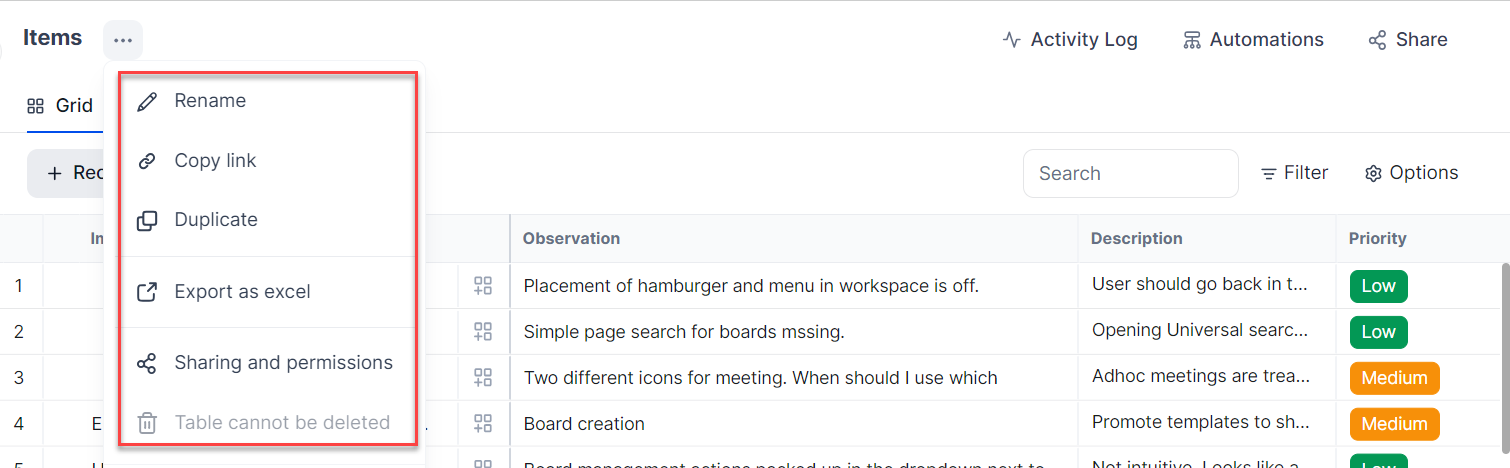Select Rename from the dropdown menu

[210, 101]
